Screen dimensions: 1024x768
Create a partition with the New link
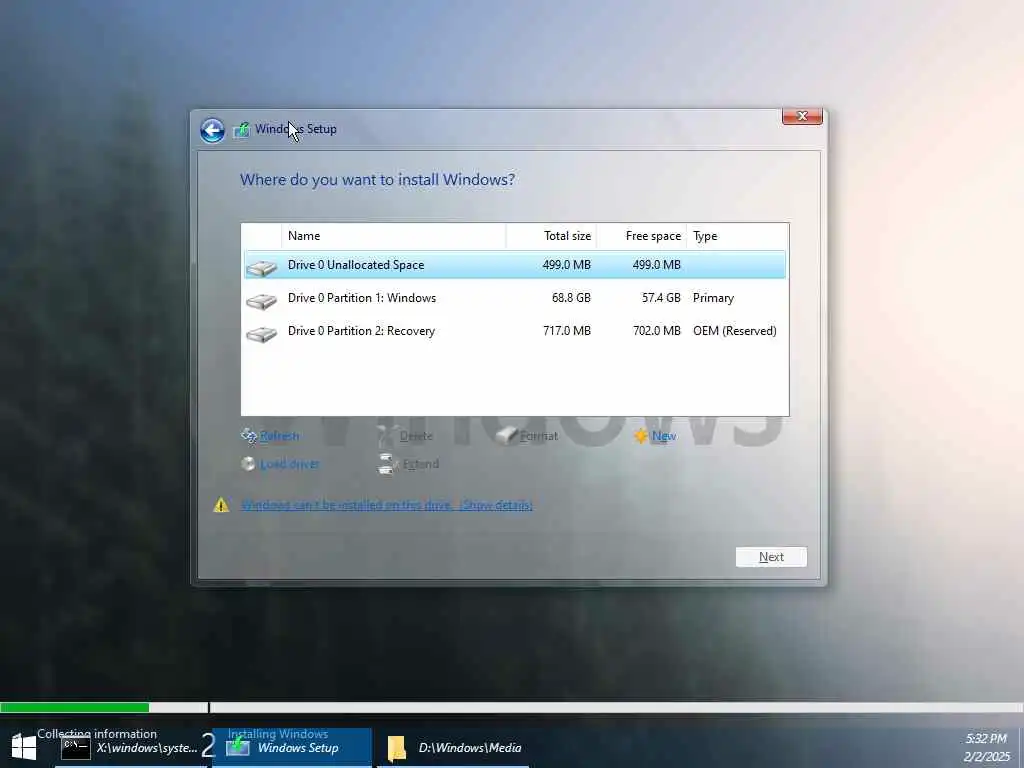click(x=664, y=436)
